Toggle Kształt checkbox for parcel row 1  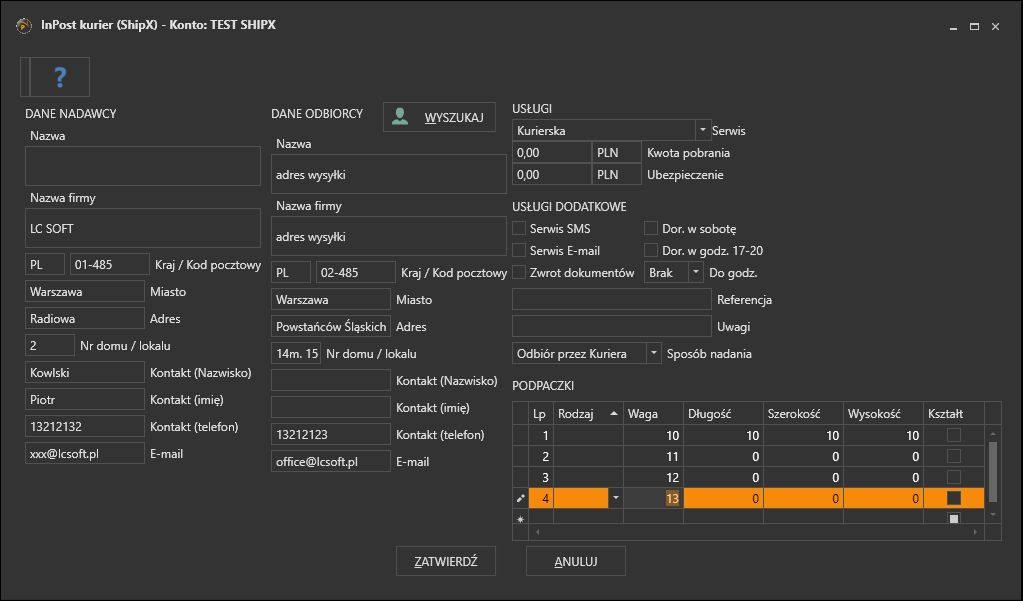point(954,435)
